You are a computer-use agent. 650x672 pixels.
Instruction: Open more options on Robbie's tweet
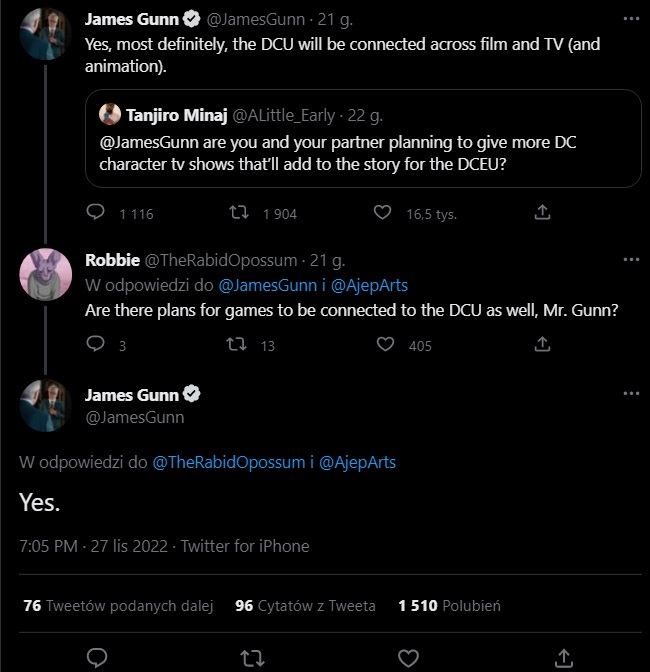[x=630, y=260]
